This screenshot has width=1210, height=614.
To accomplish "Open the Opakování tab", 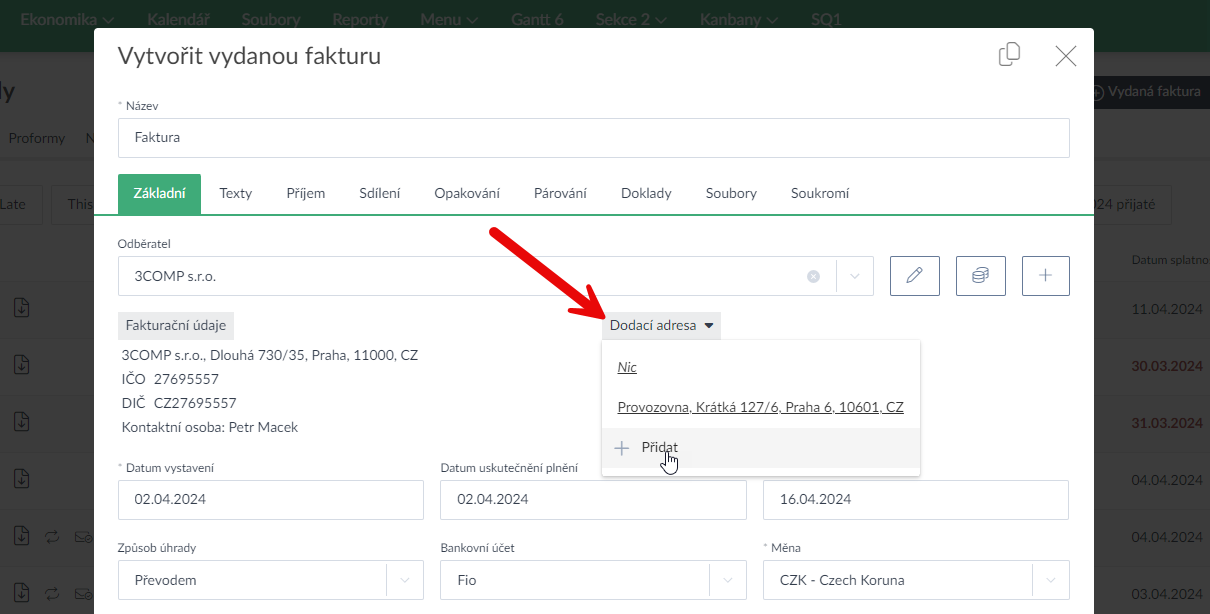I will tap(467, 194).
